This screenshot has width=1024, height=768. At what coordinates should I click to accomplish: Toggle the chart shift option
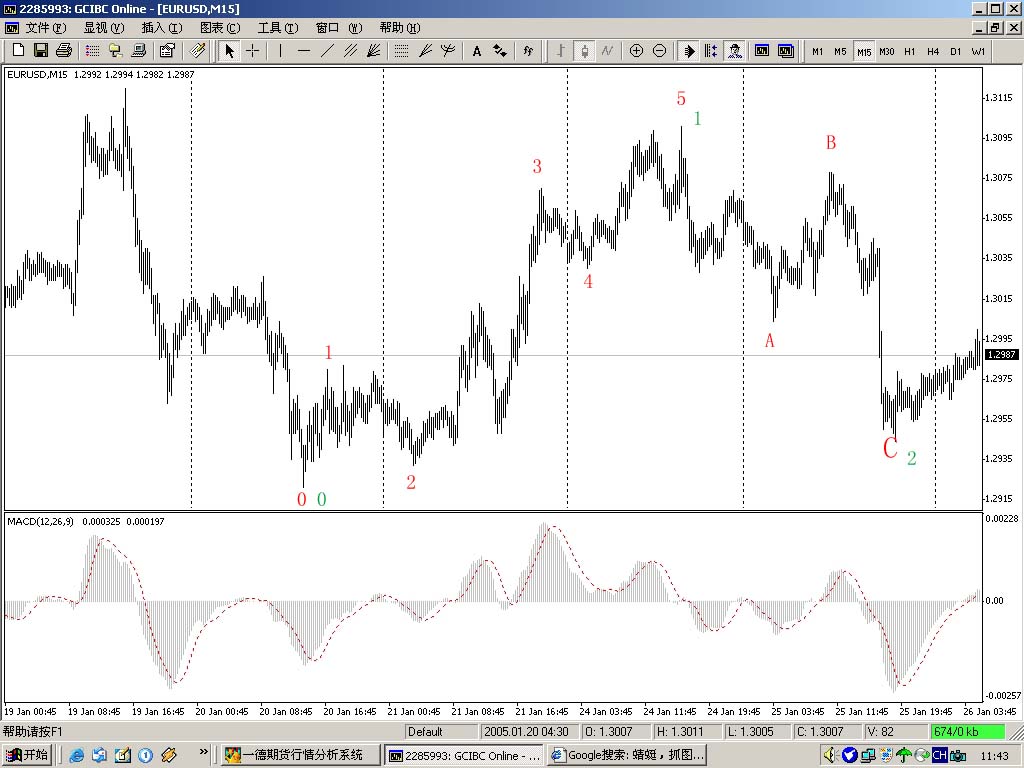tap(711, 51)
